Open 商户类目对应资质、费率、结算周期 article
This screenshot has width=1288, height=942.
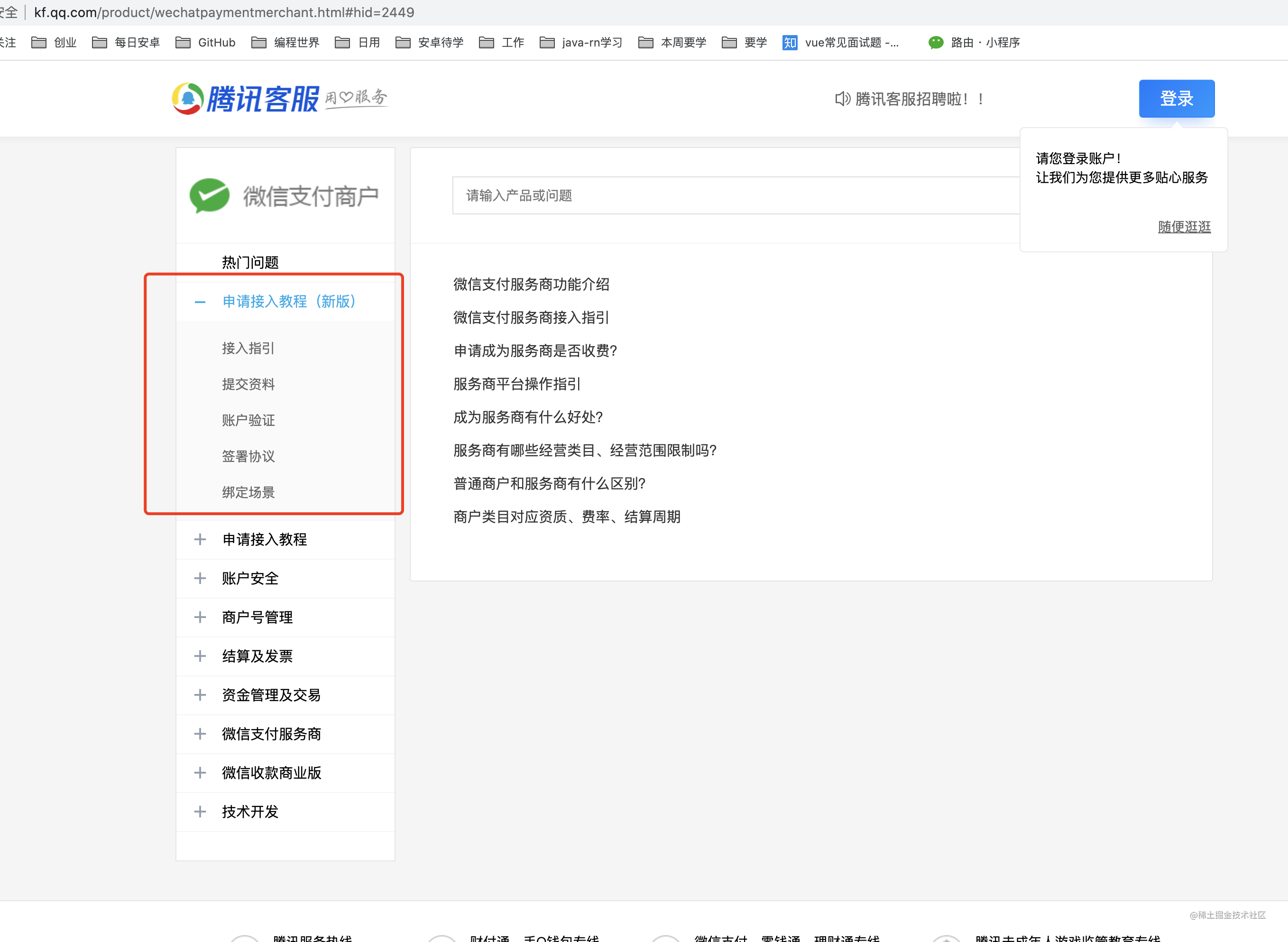tap(567, 517)
